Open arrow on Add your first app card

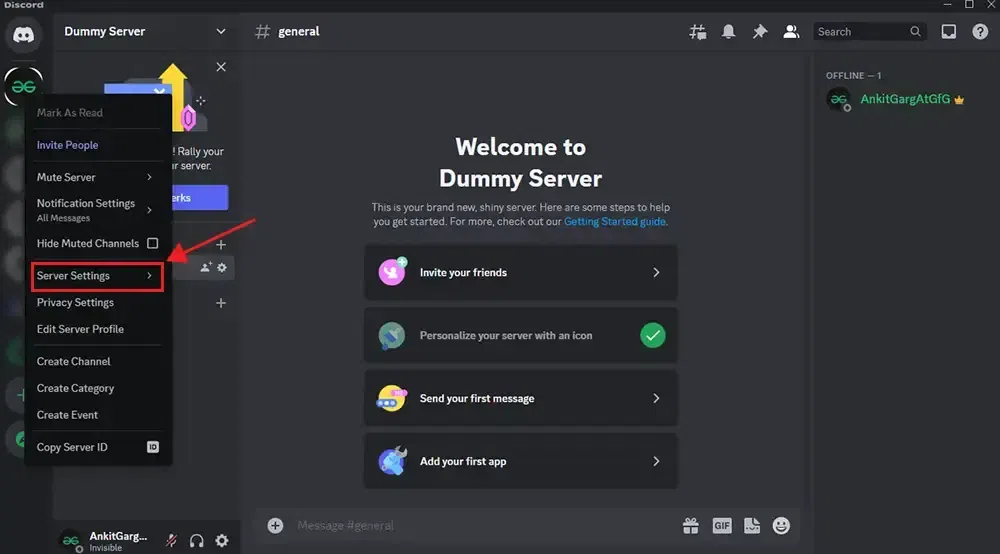(656, 461)
